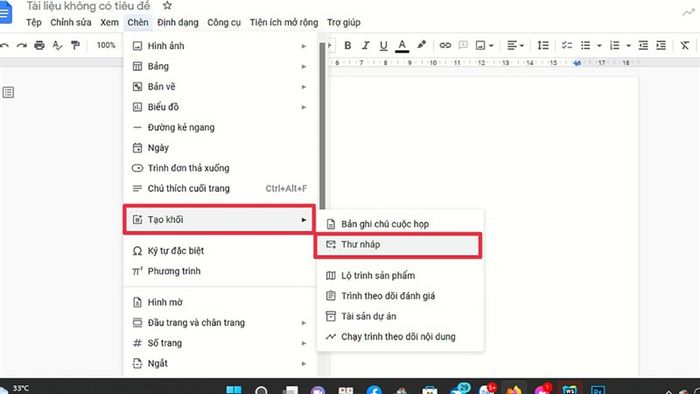Toggle underline formatting
The width and height of the screenshot is (700, 394).
pyautogui.click(x=383, y=45)
